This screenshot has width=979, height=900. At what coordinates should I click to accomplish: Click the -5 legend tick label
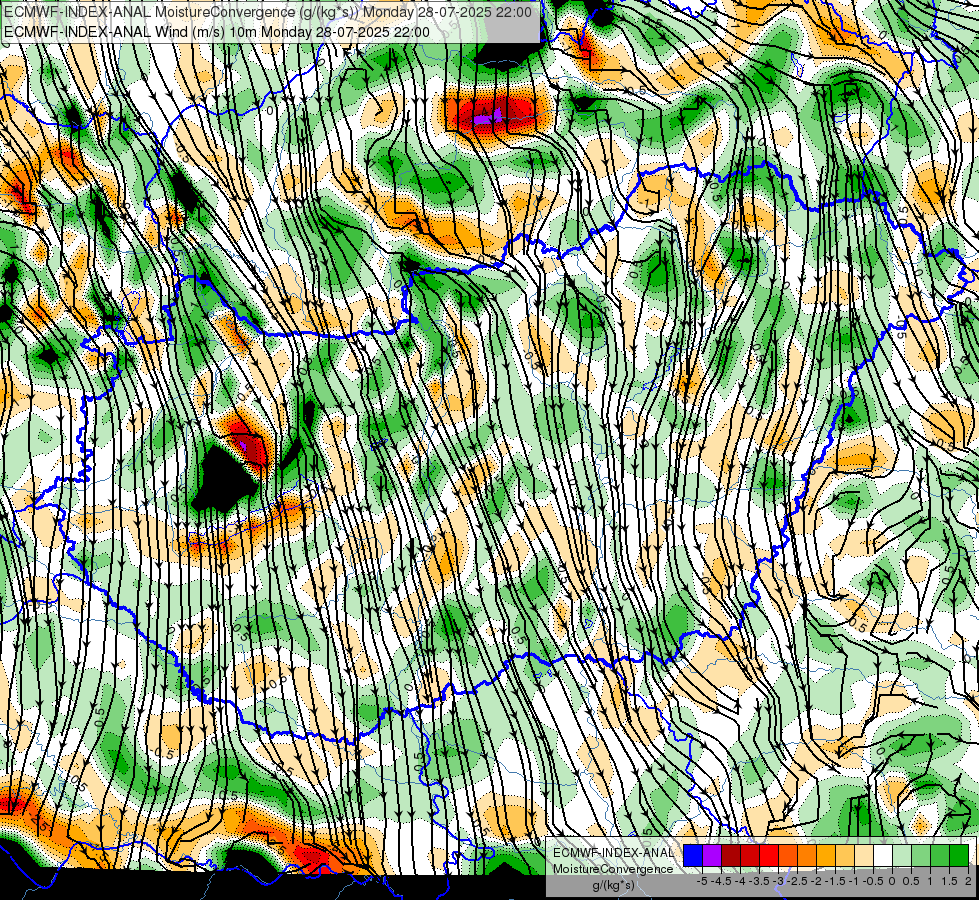(x=702, y=881)
